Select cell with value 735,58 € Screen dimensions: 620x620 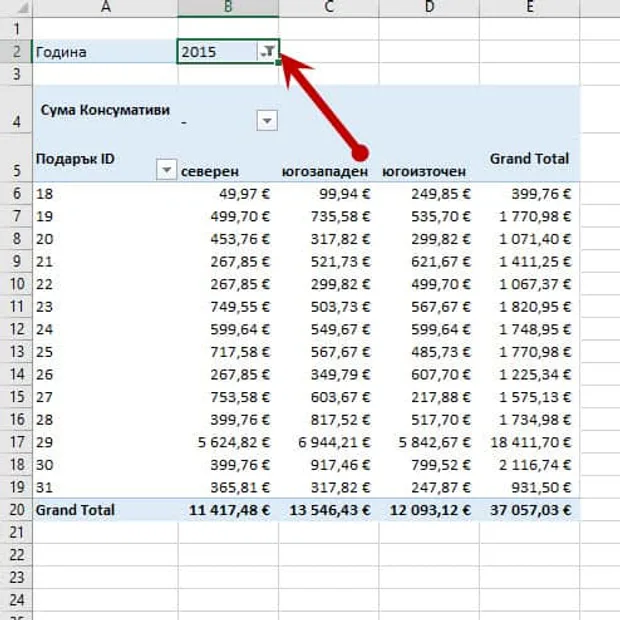point(329,216)
